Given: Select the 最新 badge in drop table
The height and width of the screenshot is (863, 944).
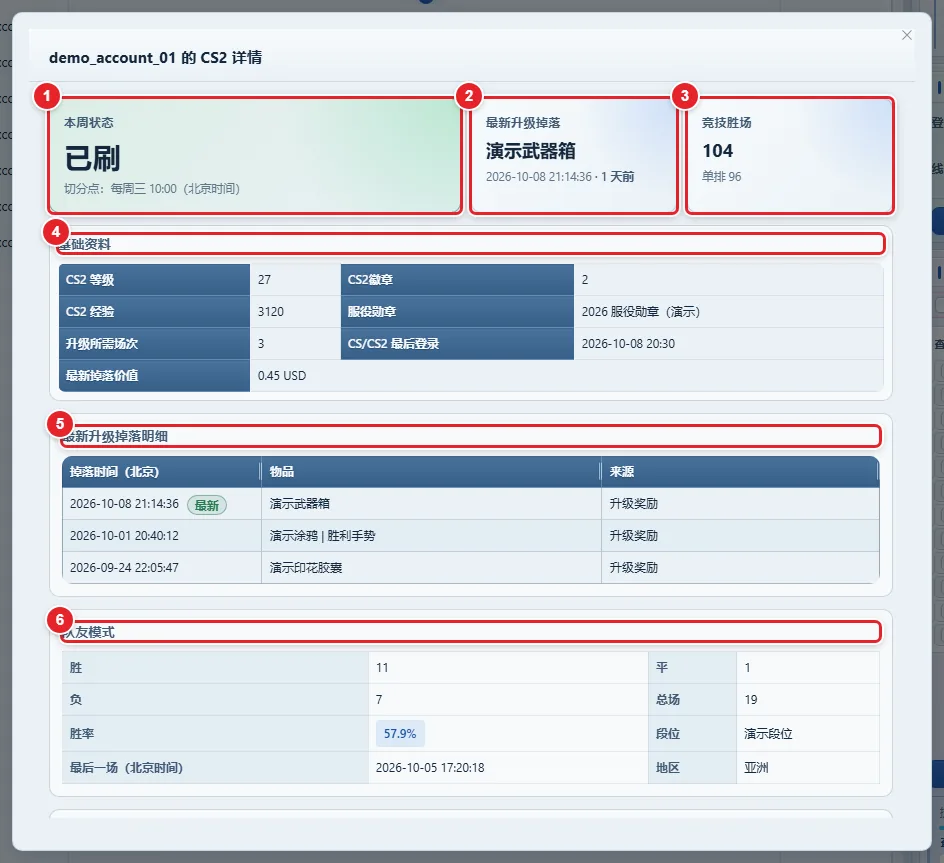Looking at the screenshot, I should pos(206,505).
